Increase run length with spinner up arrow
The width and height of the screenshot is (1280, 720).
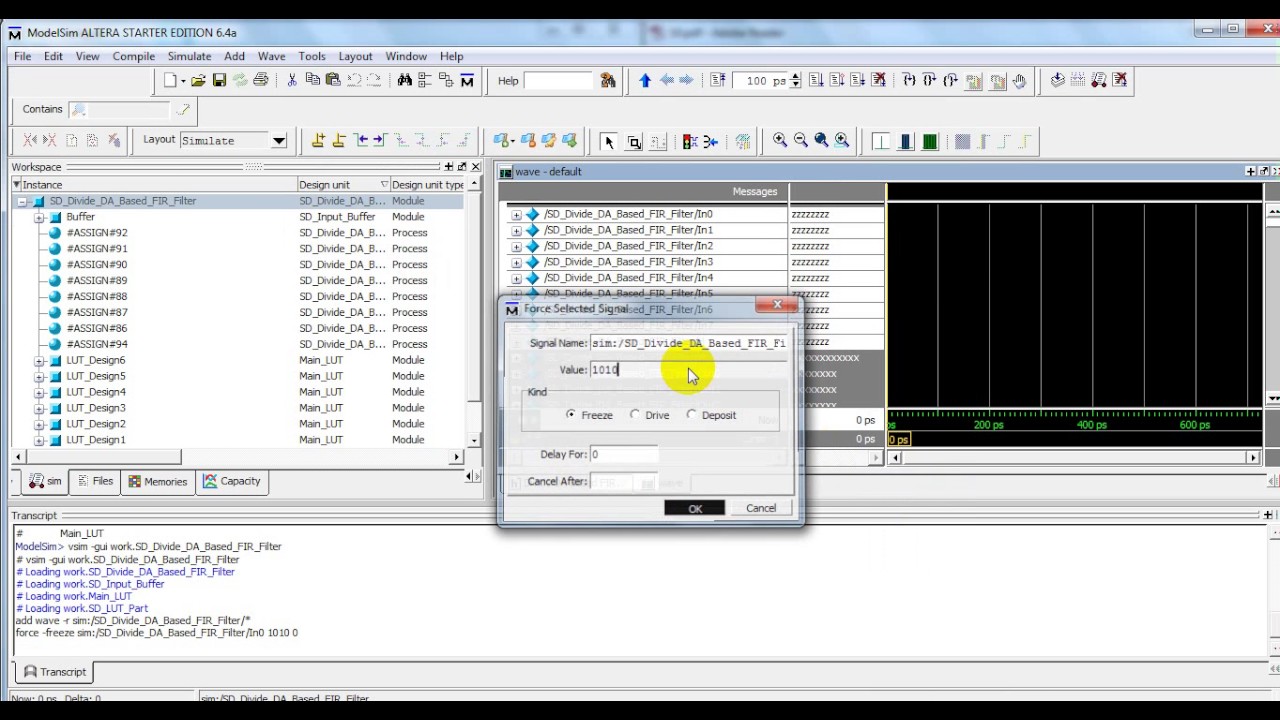(795, 77)
